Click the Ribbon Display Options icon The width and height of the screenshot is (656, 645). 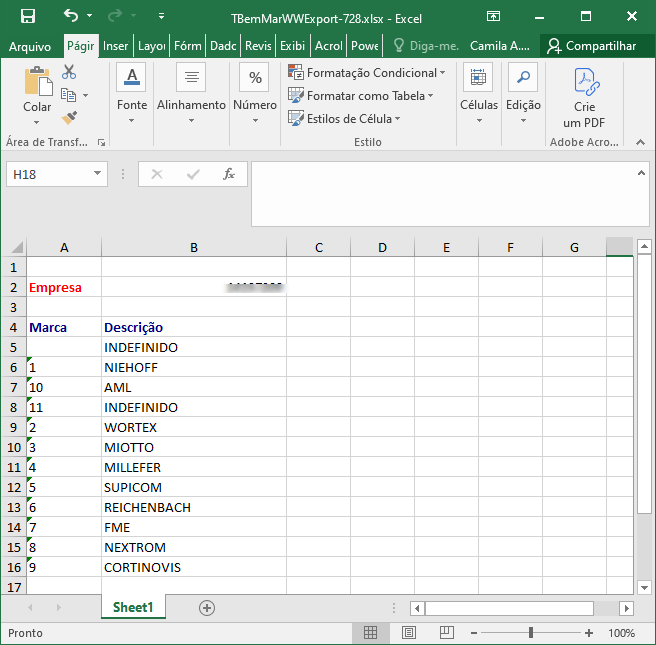point(493,16)
